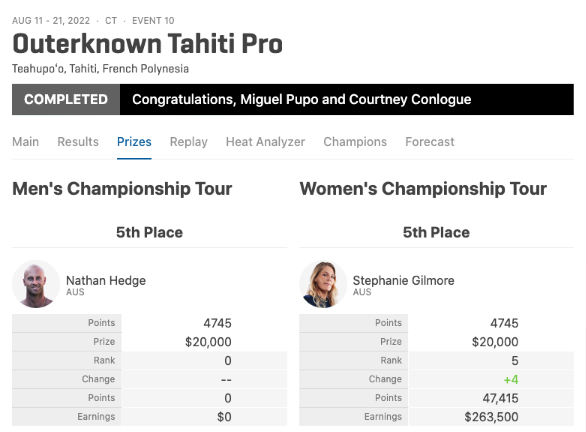Click the congratulations banner text
This screenshot has height=432, width=586.
coord(302,99)
